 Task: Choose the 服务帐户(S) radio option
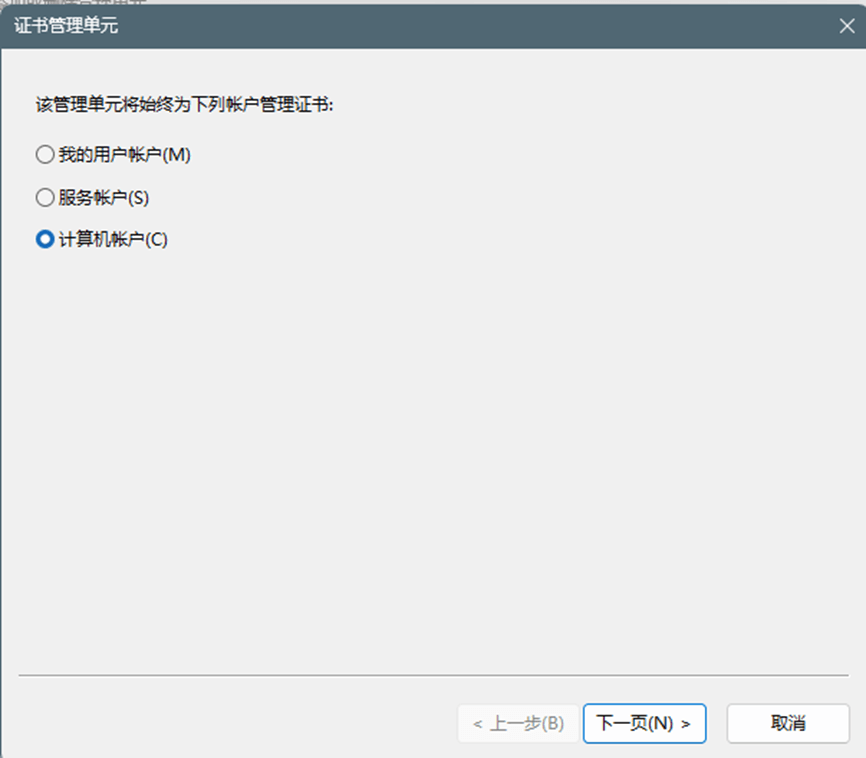coord(92,197)
